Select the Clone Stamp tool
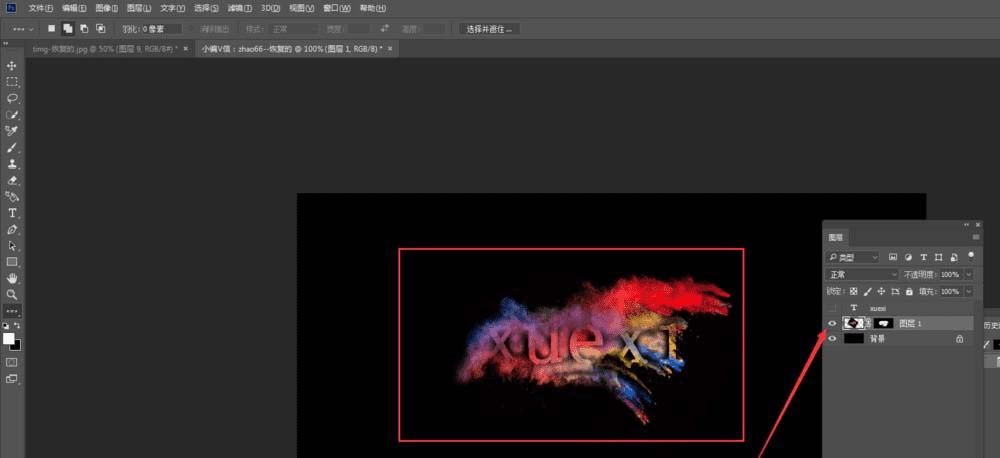 click(x=12, y=164)
